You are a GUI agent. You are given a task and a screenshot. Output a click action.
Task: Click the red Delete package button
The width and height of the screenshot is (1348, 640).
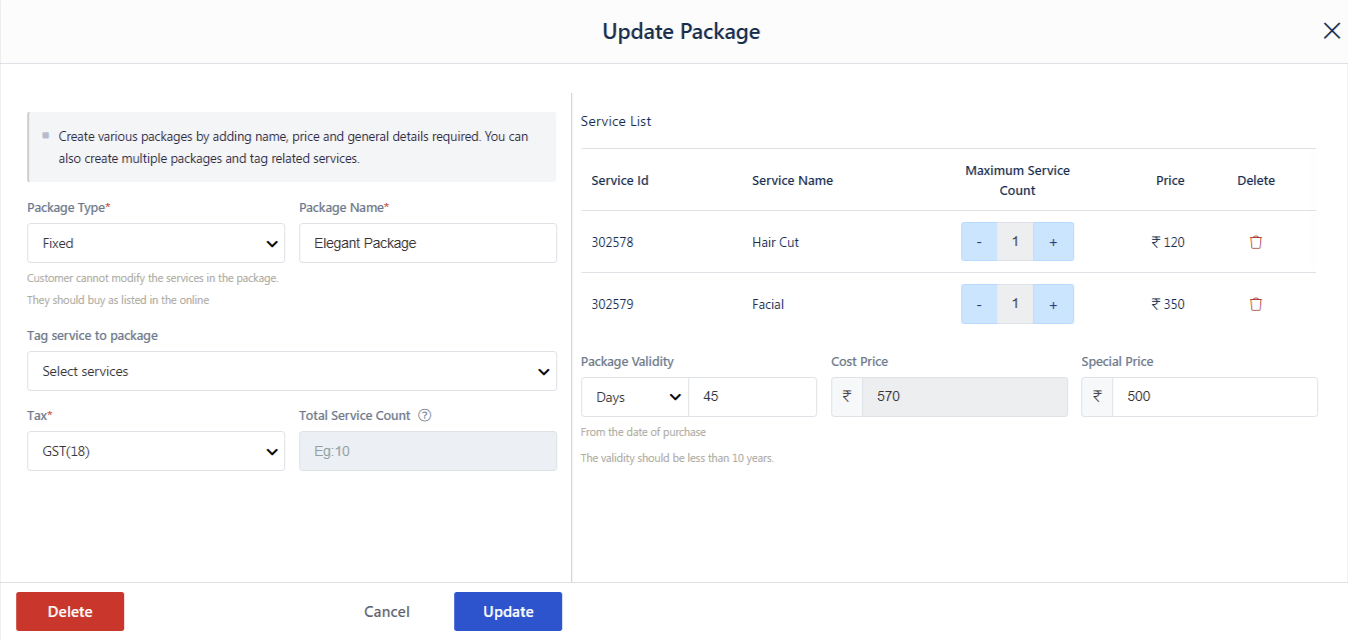[x=70, y=612]
